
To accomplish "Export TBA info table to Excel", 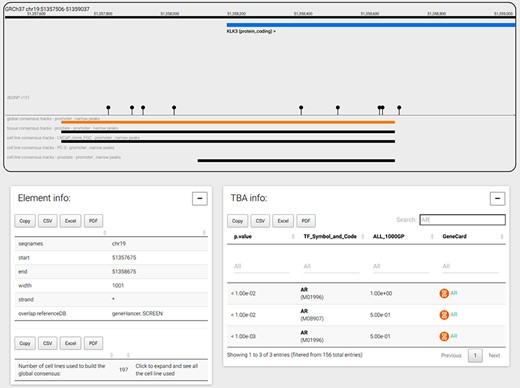I will (x=283, y=221).
